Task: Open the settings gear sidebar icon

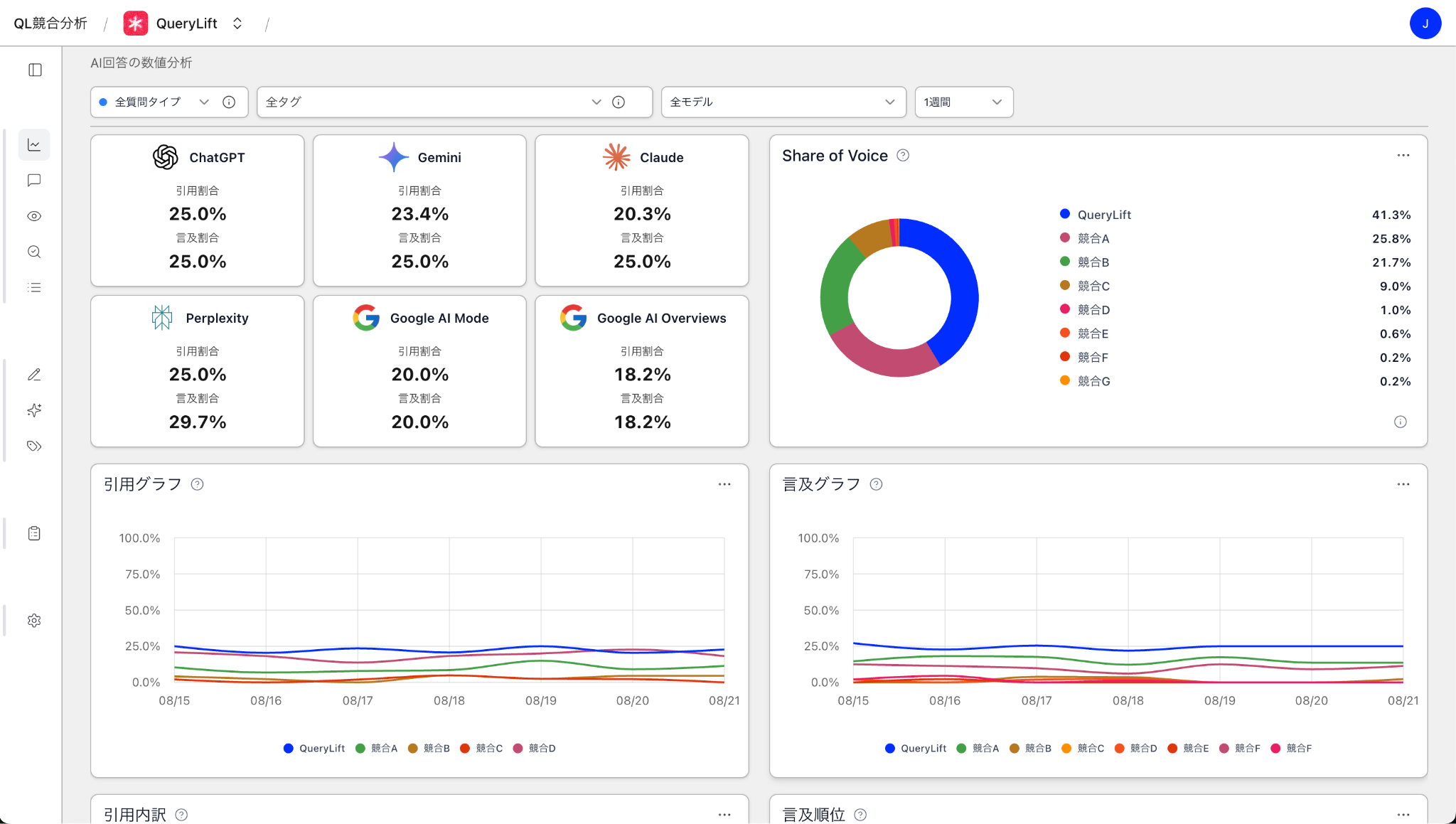Action: [x=34, y=621]
